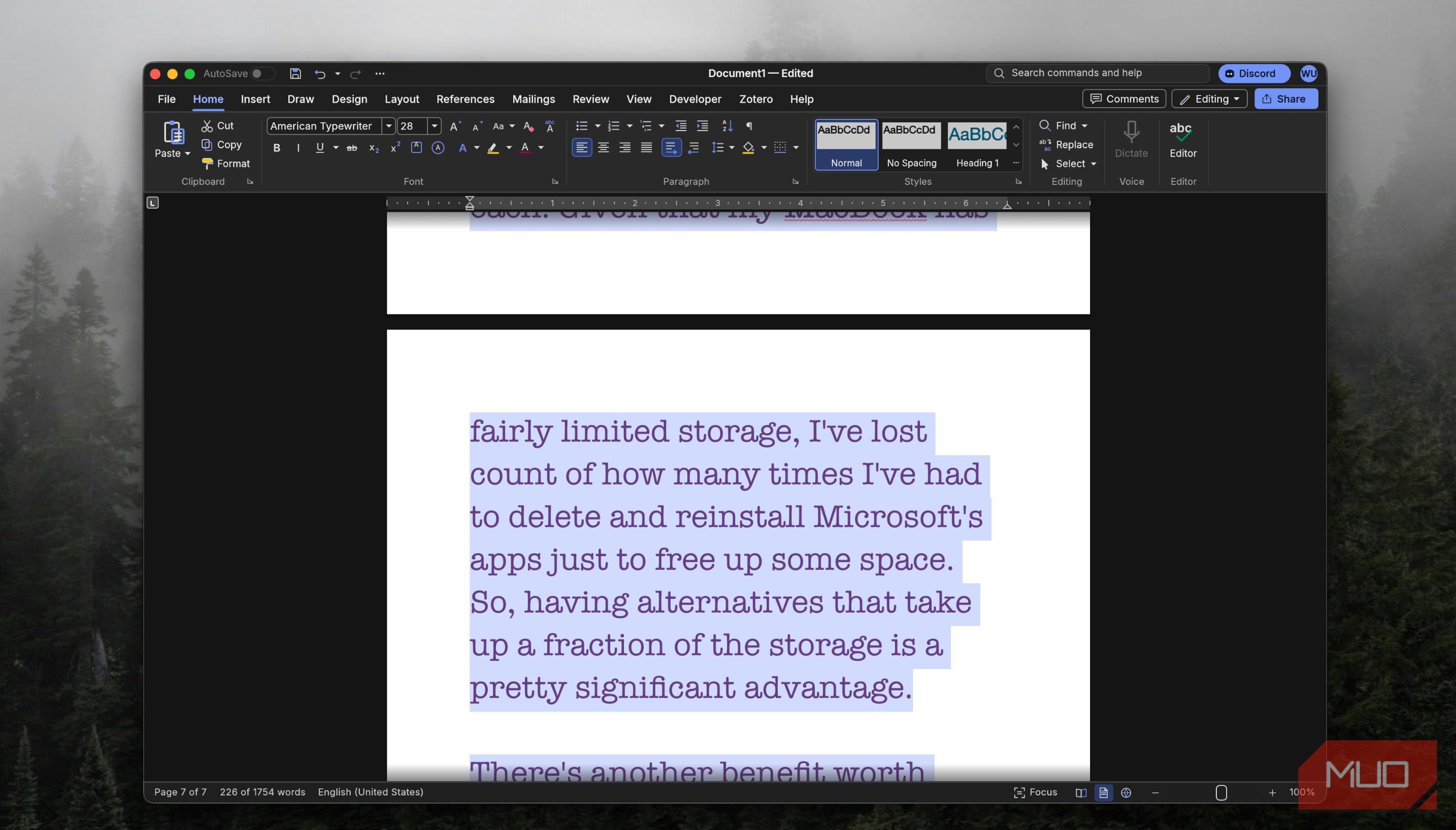Open the Paste options dropdown
The width and height of the screenshot is (1456, 830).
coord(187,153)
